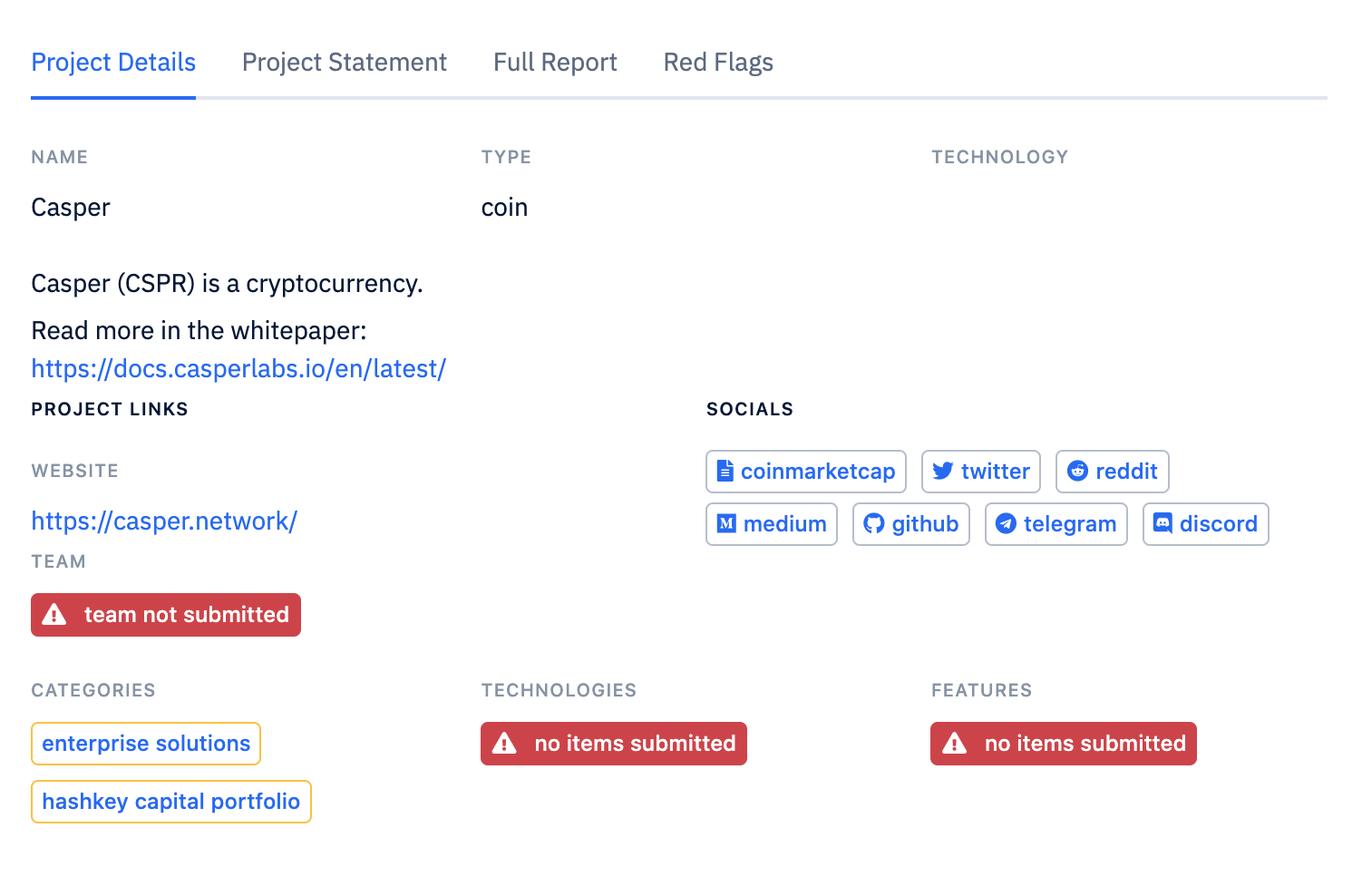
Task: Click the warning icon under Features
Action: click(x=955, y=744)
